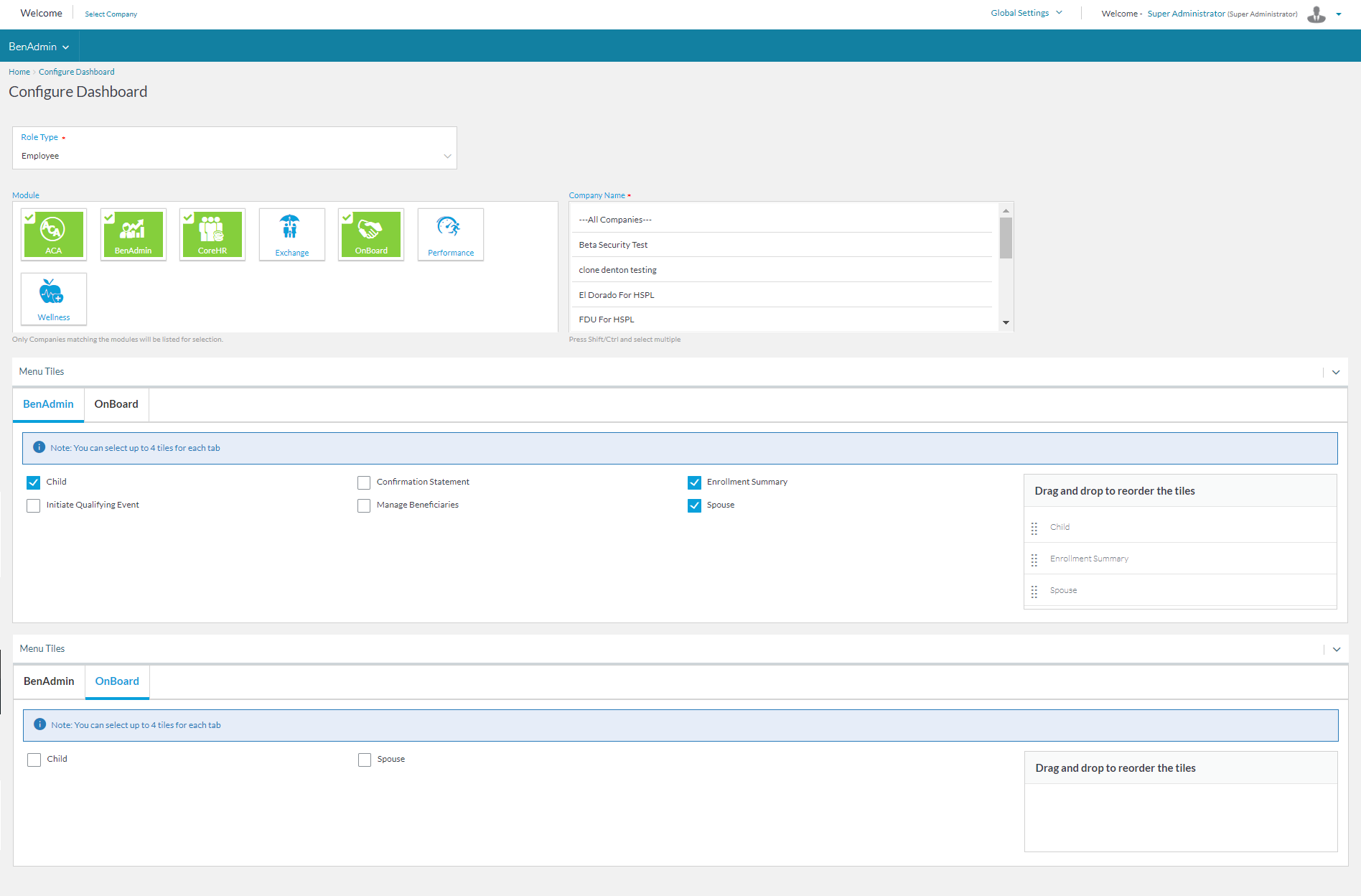Collapse the first Menu Tiles panel

(1335, 372)
